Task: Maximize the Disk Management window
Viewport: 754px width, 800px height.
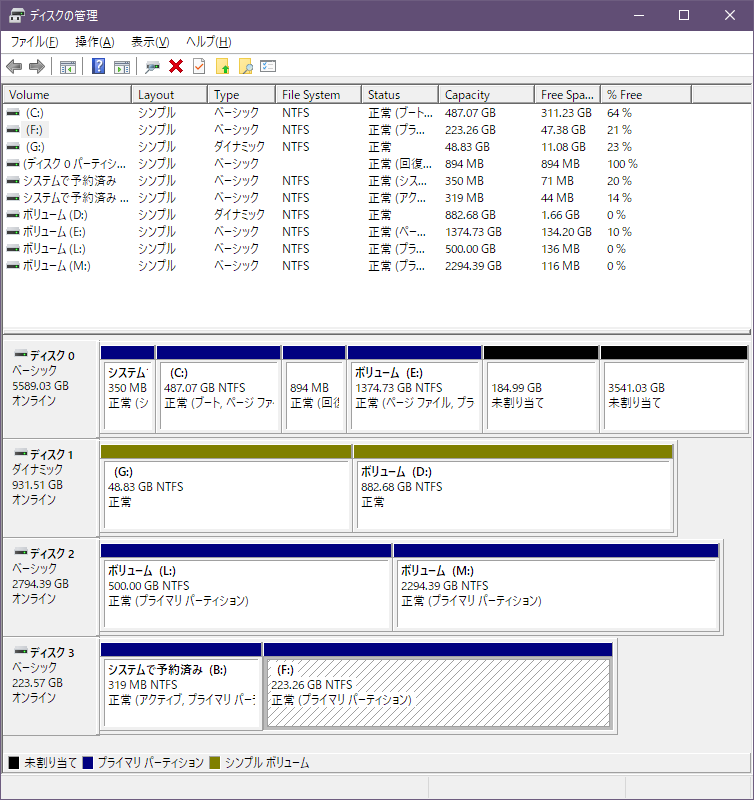Action: coord(684,15)
